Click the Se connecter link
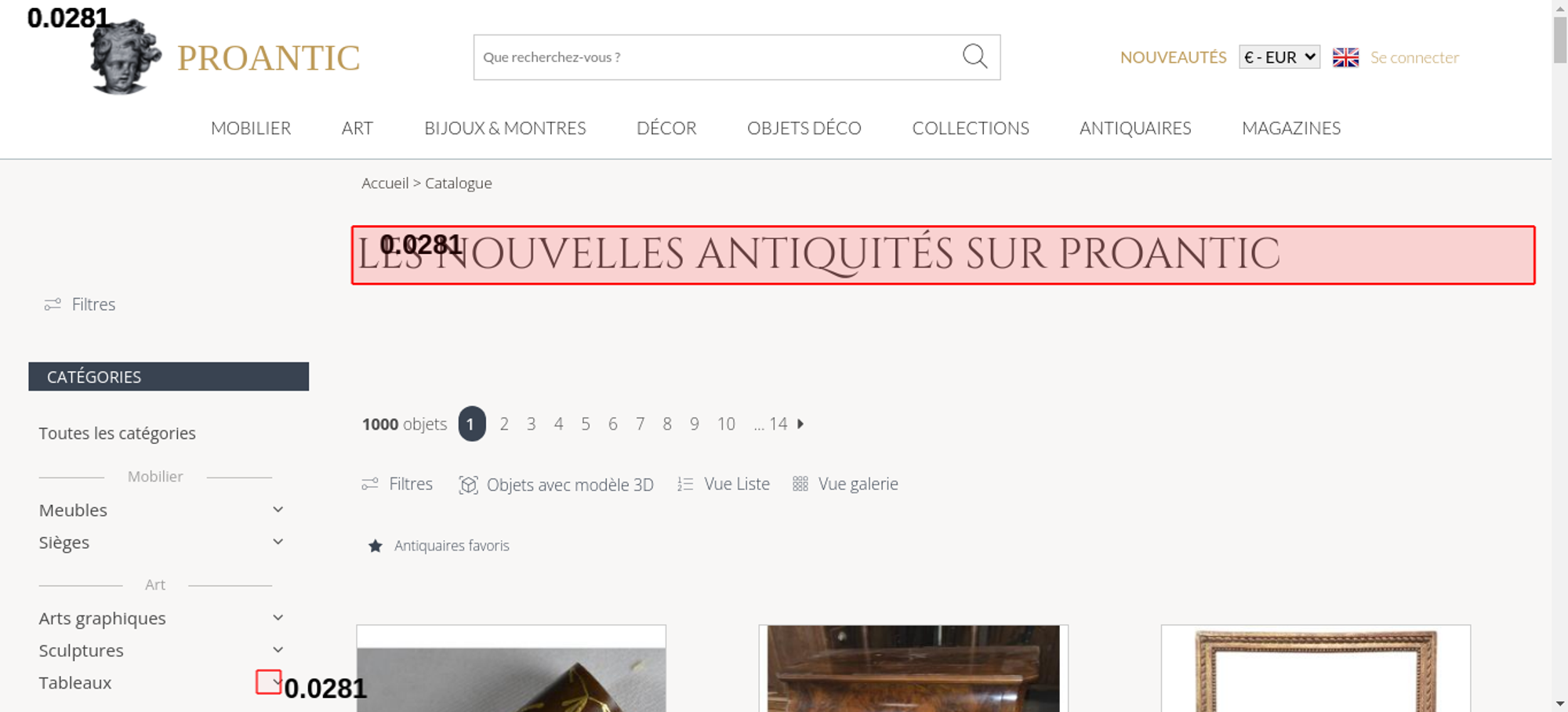This screenshot has height=712, width=1568. coord(1414,57)
